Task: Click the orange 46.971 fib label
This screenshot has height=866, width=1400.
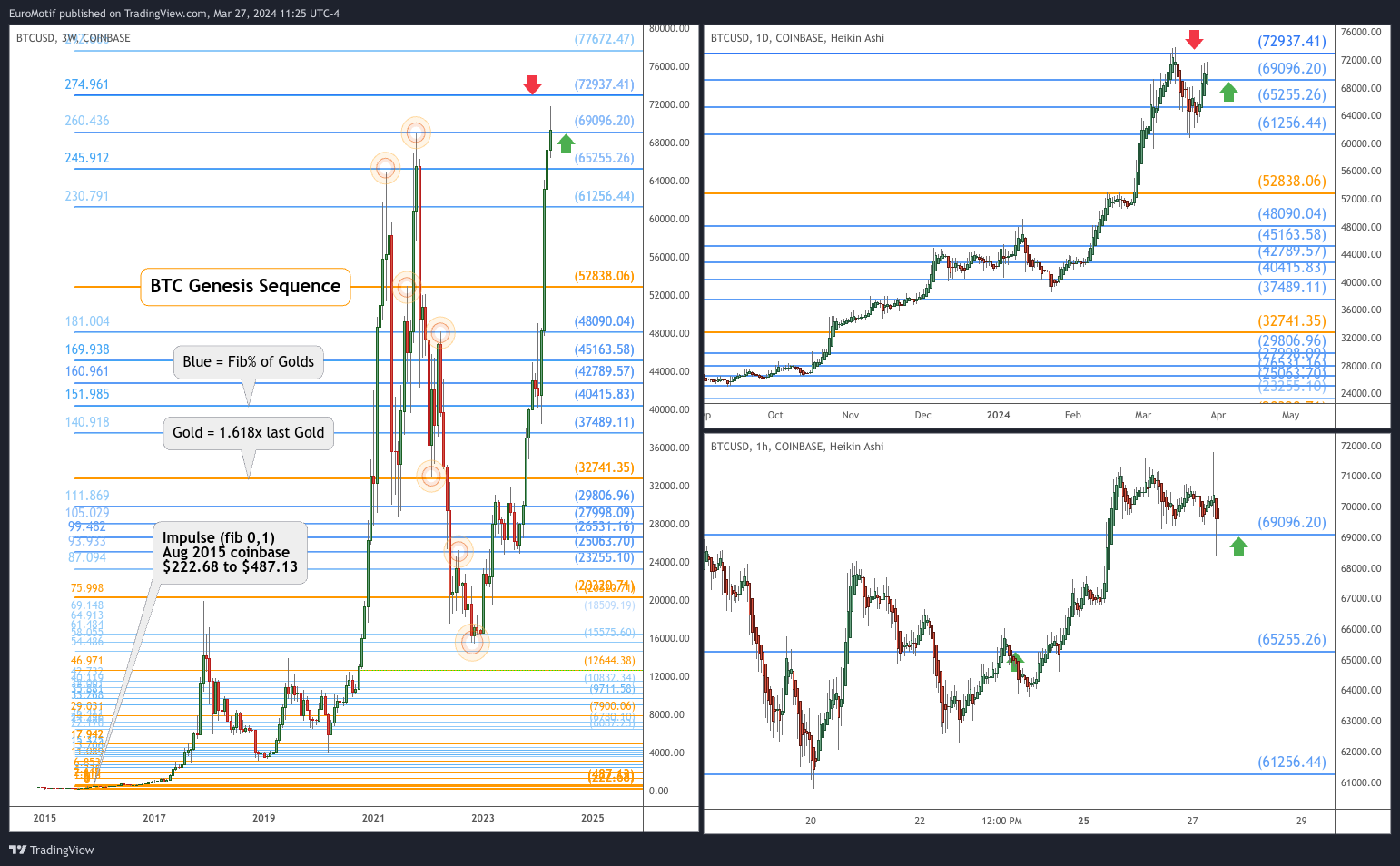Action: [87, 661]
